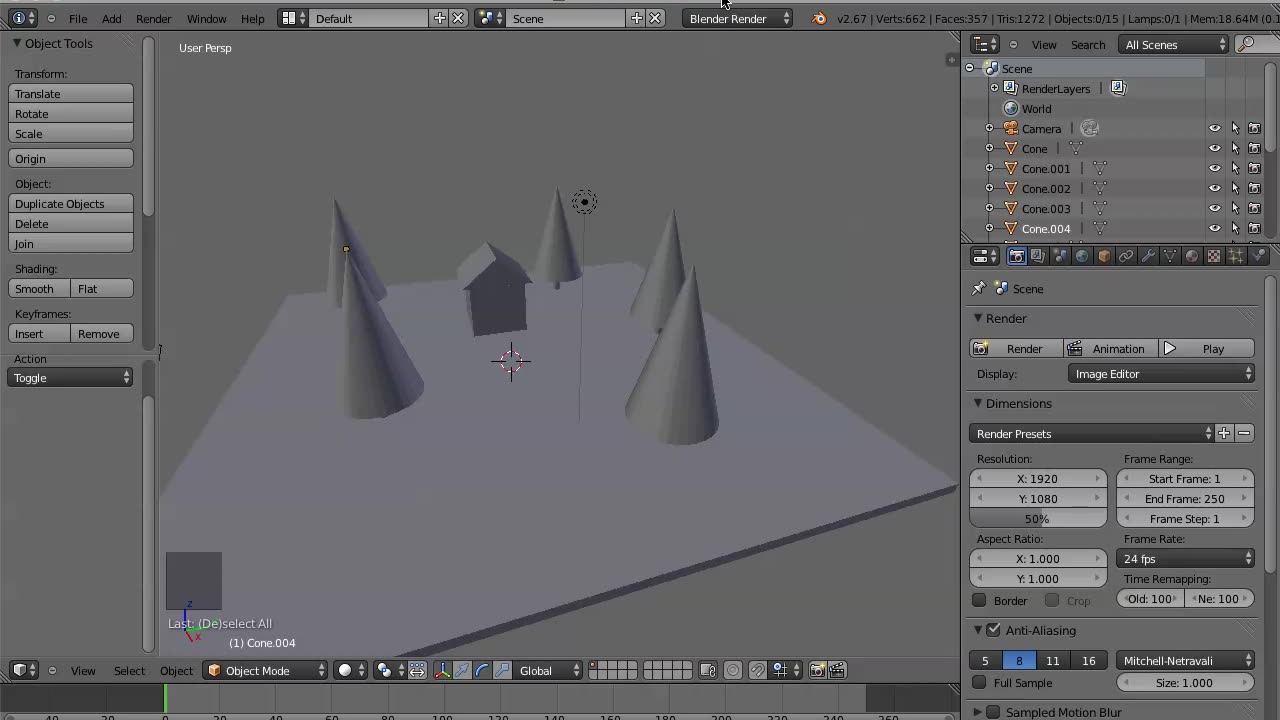Enable the Full Sample checkbox
The image size is (1280, 720).
tap(979, 682)
